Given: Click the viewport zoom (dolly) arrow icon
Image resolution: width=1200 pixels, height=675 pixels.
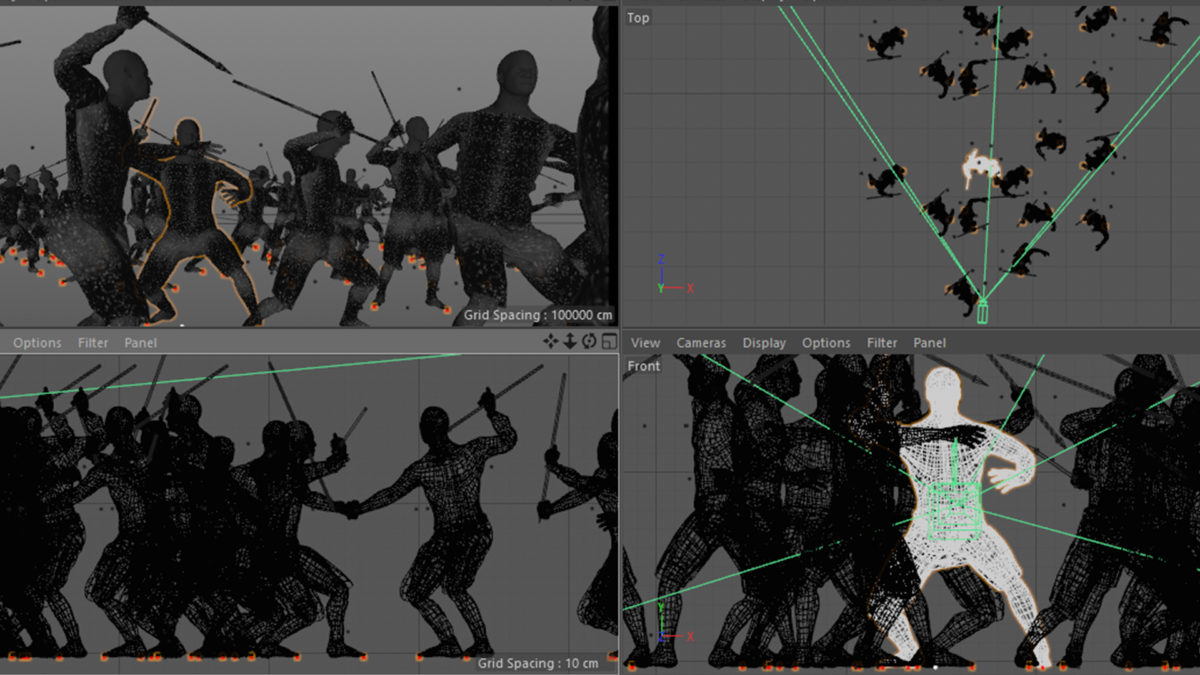Looking at the screenshot, I should click(x=570, y=342).
